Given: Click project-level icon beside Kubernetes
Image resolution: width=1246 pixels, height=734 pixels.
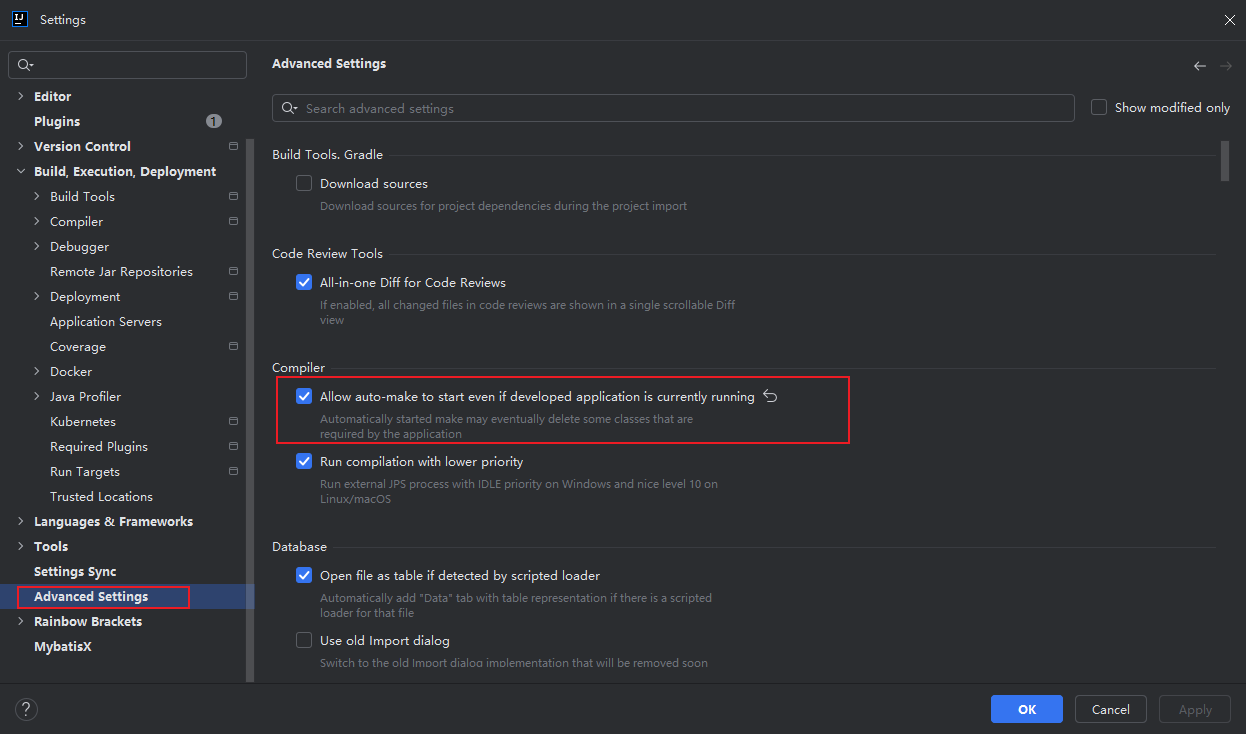Looking at the screenshot, I should [233, 421].
